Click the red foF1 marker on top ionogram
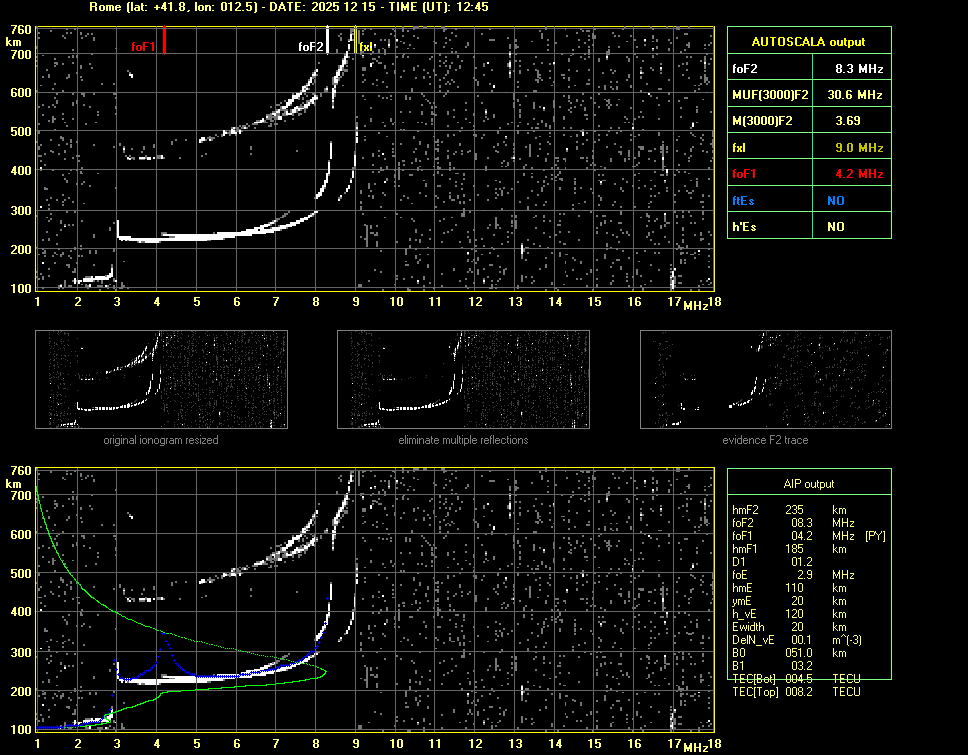968x755 pixels. point(164,41)
